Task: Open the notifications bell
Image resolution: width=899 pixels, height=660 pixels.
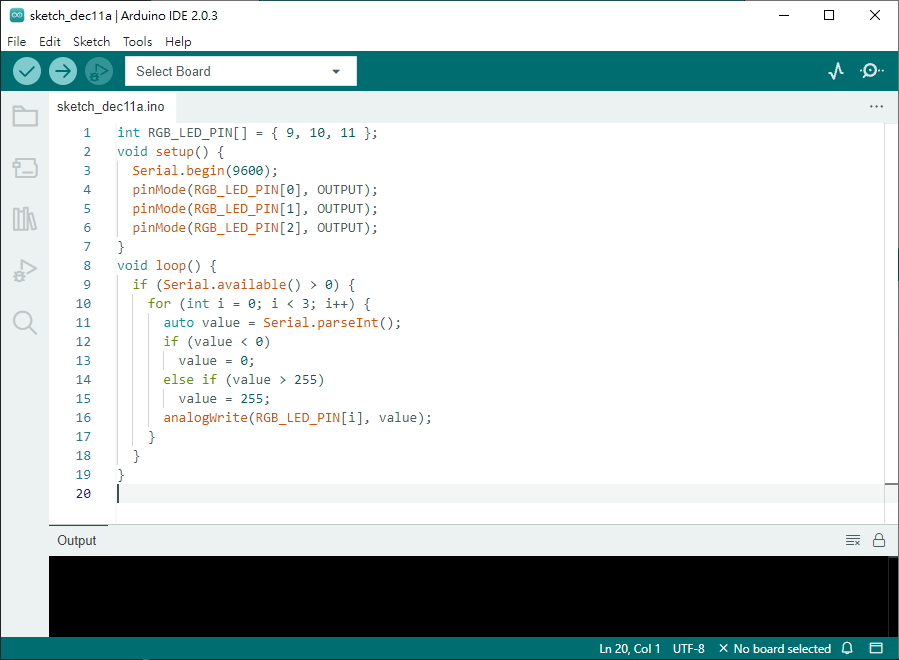Action: click(x=847, y=649)
